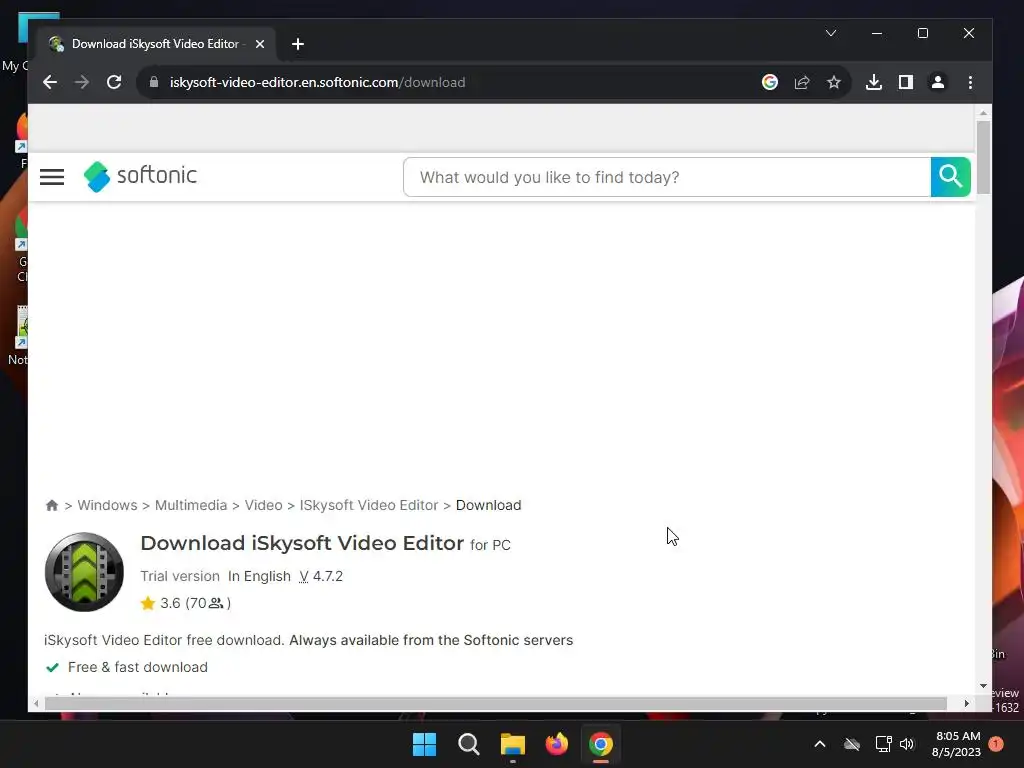The width and height of the screenshot is (1024, 768).
Task: Click the Google icon in address bar
Action: pyautogui.click(x=770, y=82)
